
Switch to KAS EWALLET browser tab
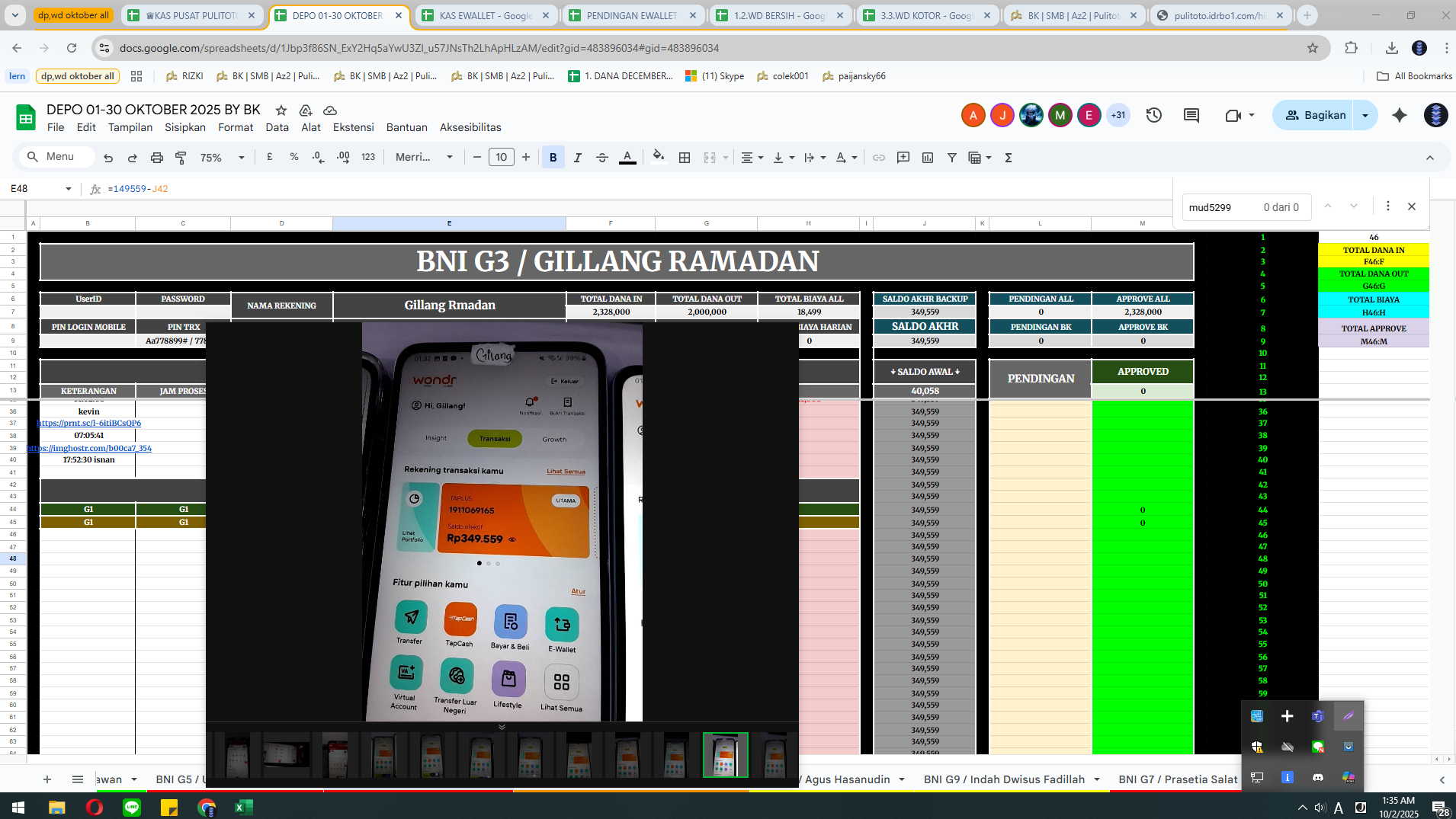coord(486,15)
